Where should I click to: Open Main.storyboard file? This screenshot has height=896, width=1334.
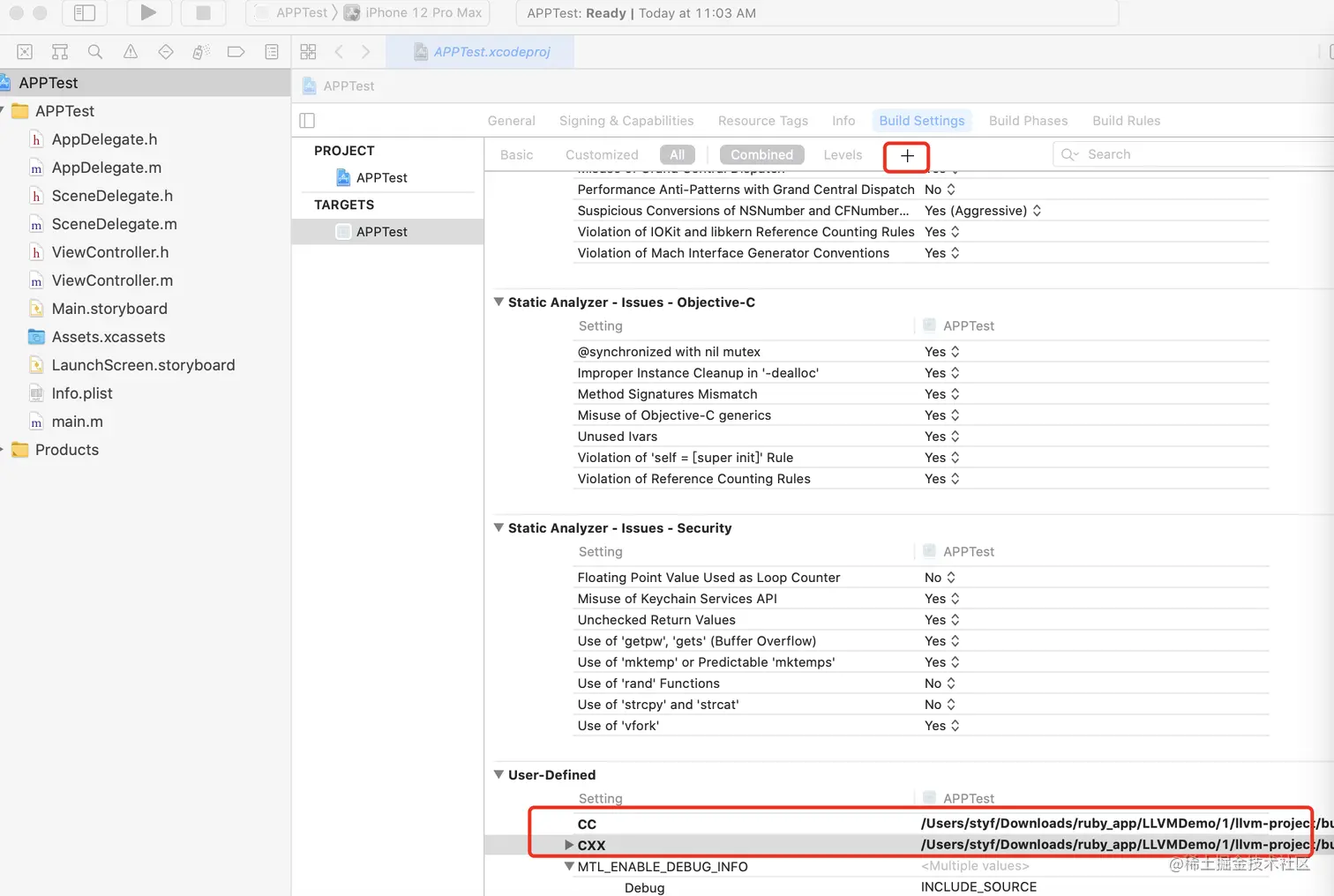coord(109,309)
